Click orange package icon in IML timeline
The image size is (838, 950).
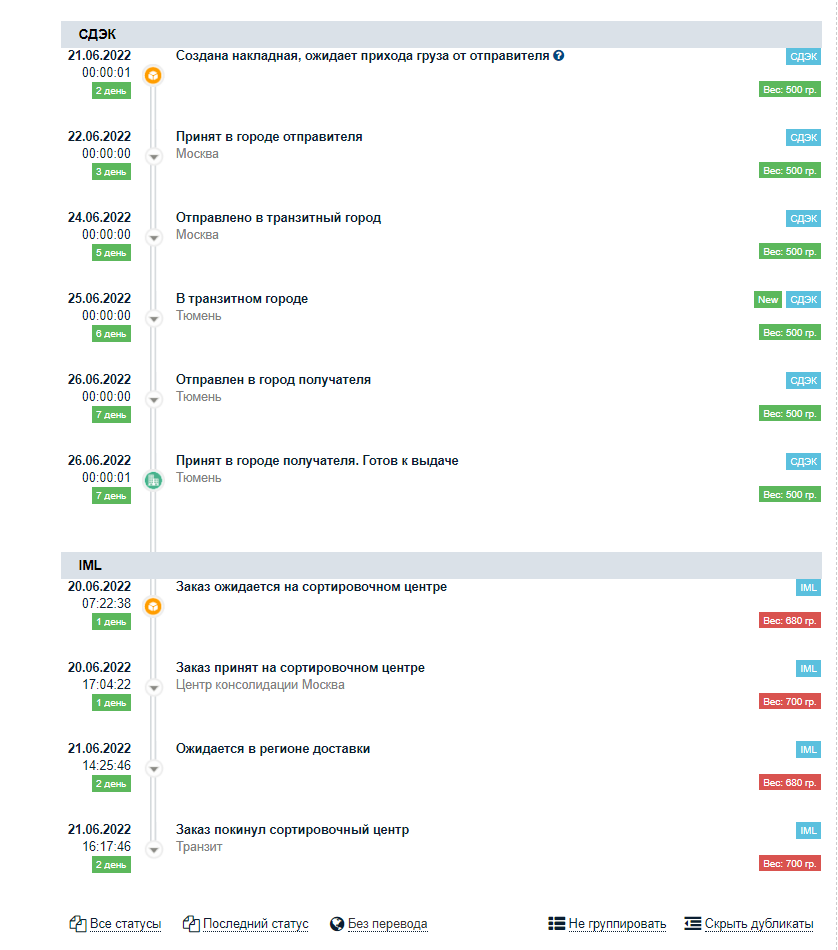pos(153,606)
